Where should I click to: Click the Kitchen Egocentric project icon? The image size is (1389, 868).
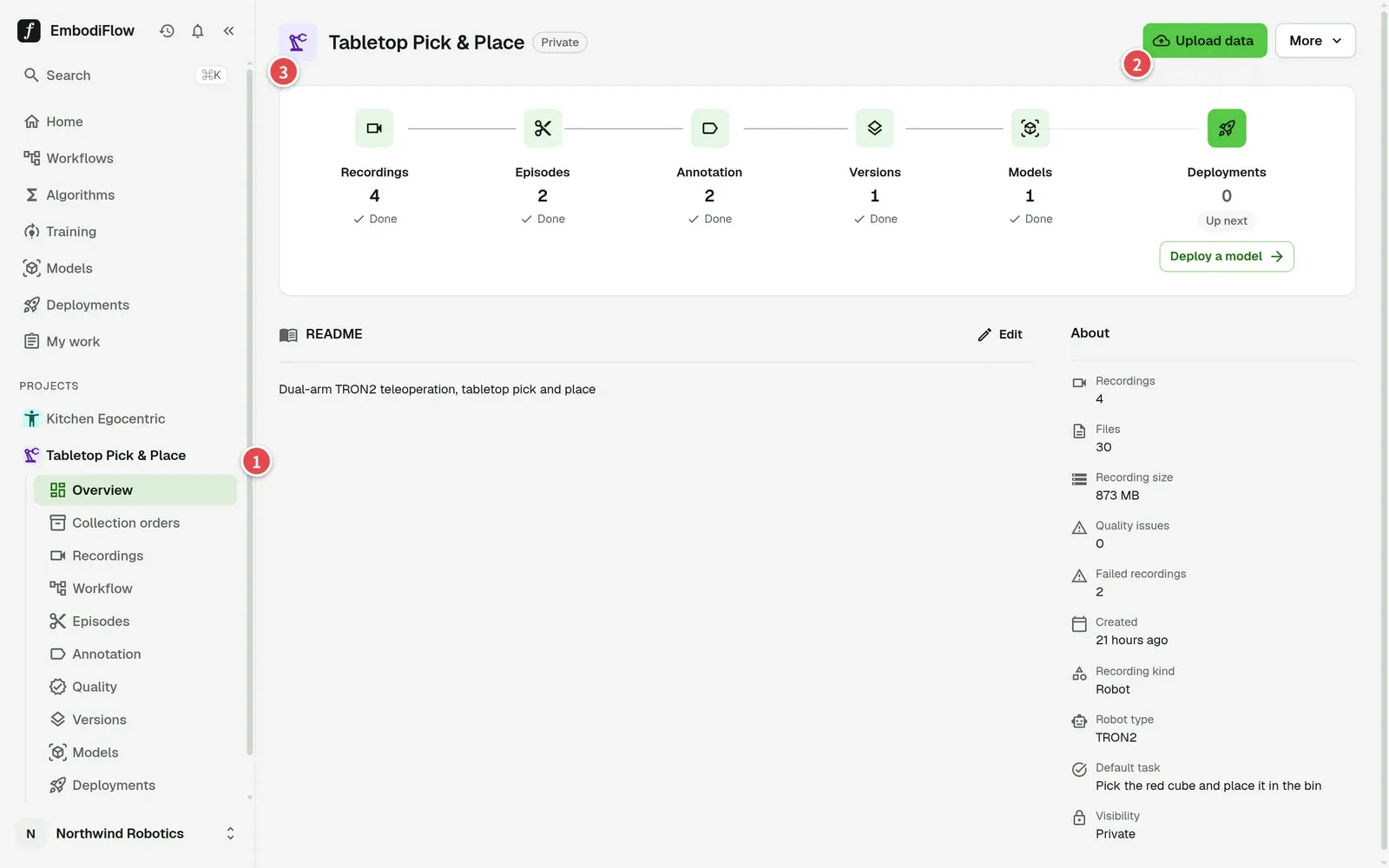coord(31,418)
